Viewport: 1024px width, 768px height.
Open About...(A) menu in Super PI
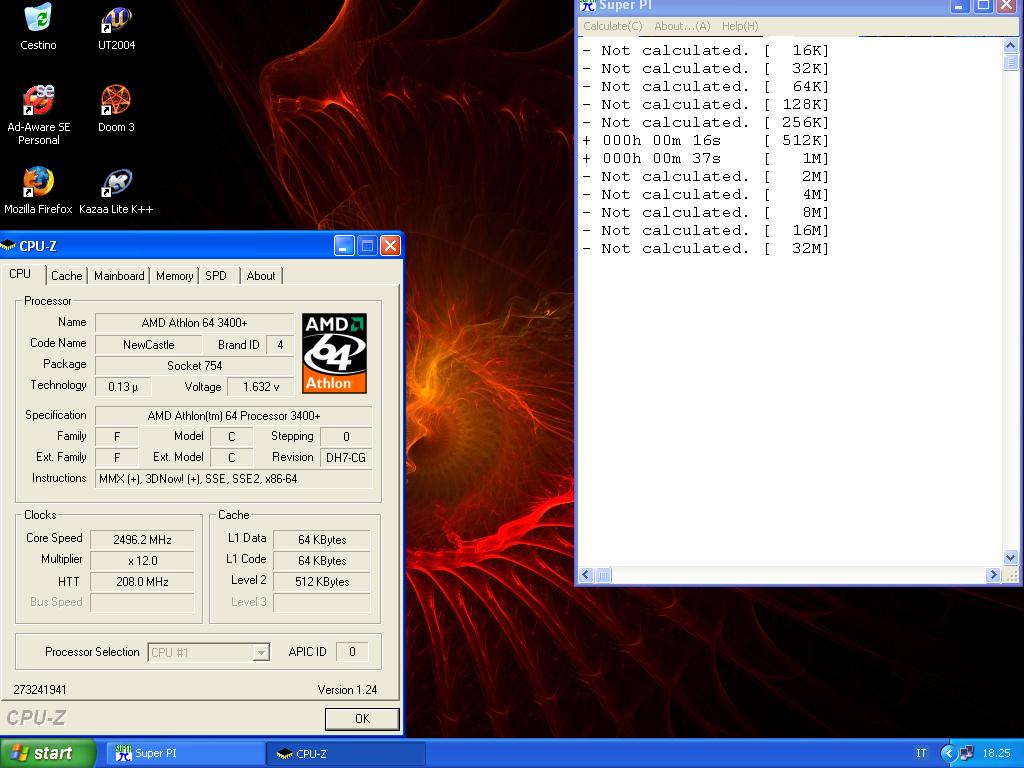tap(682, 26)
